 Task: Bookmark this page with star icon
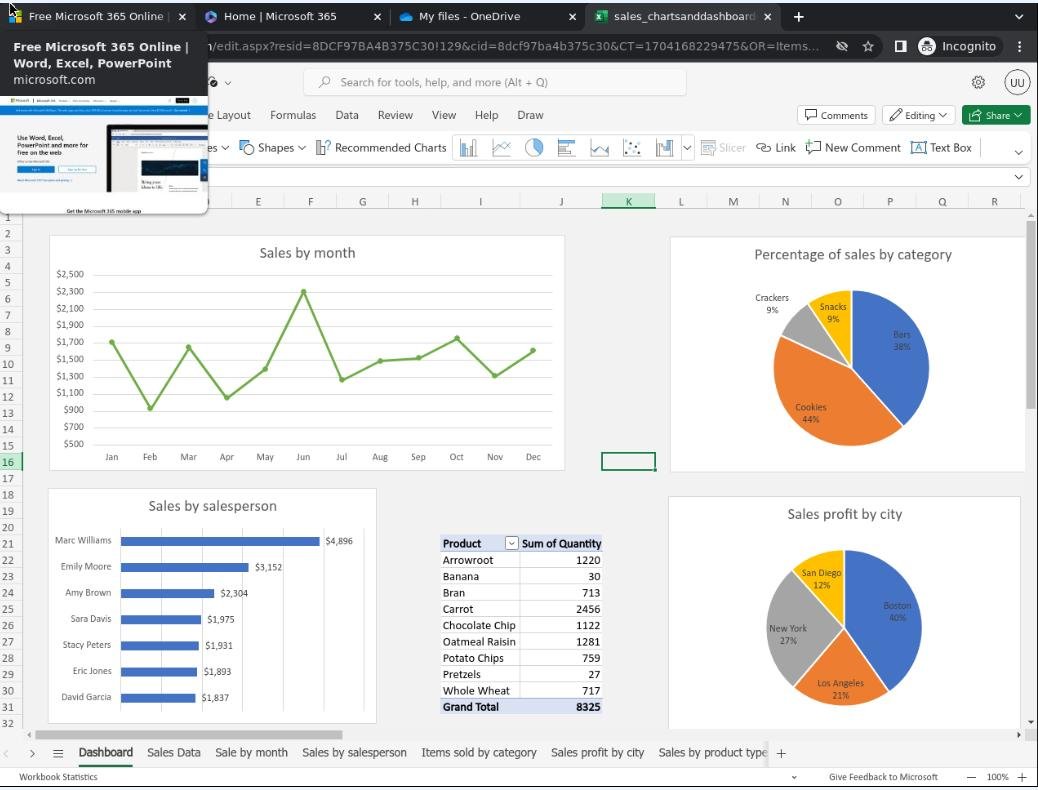click(x=868, y=46)
